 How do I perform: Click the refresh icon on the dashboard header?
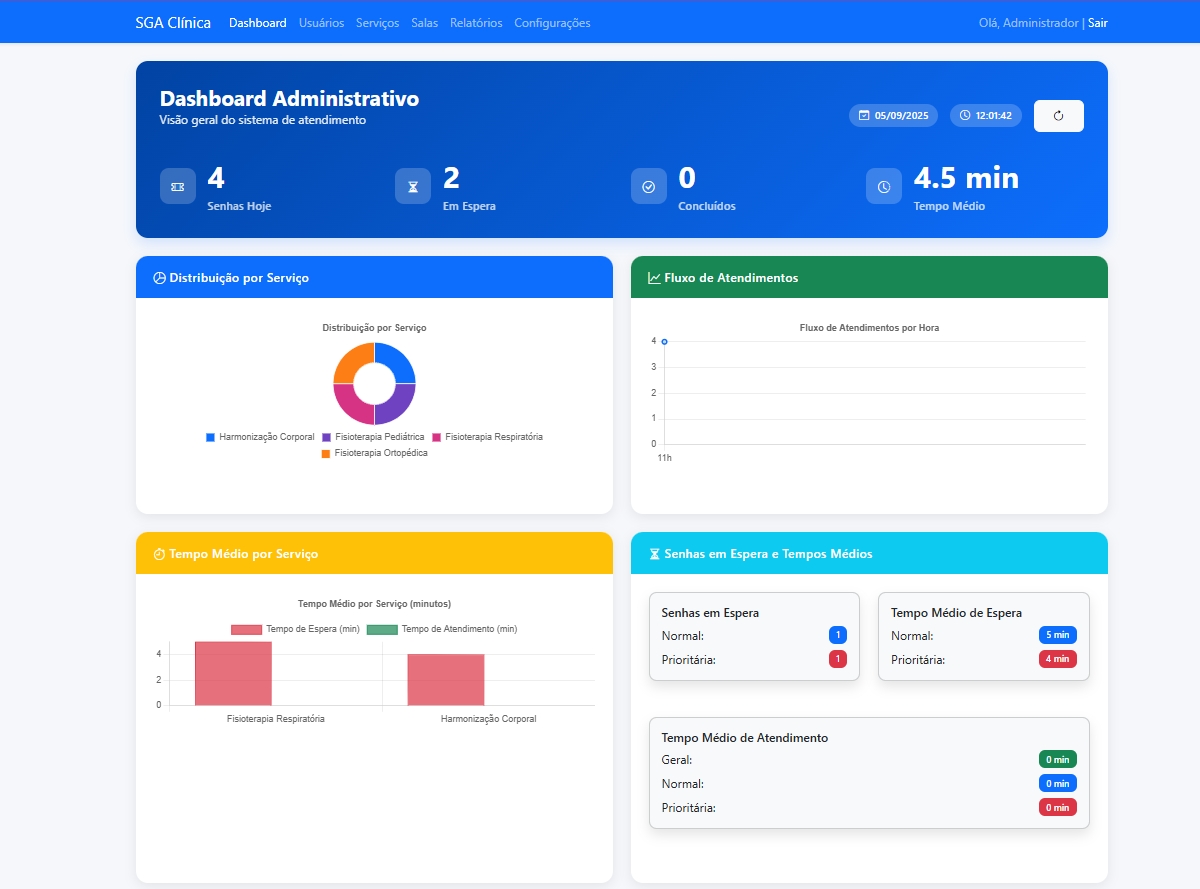click(1058, 115)
